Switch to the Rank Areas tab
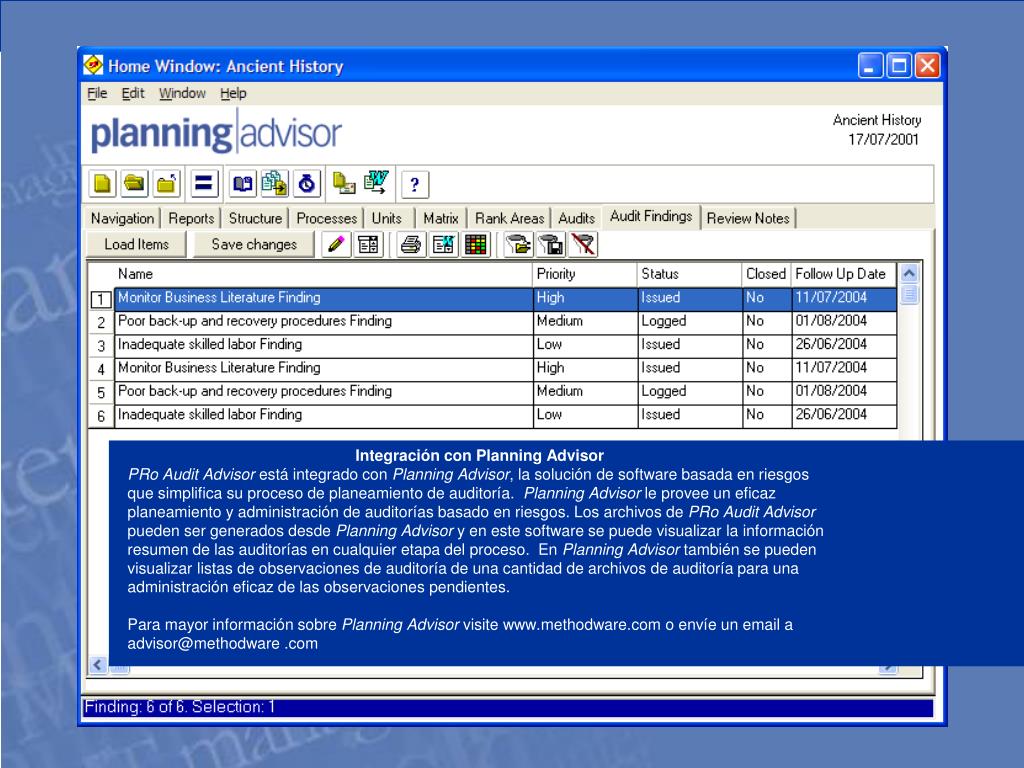The height and width of the screenshot is (768, 1024). pyautogui.click(x=509, y=218)
